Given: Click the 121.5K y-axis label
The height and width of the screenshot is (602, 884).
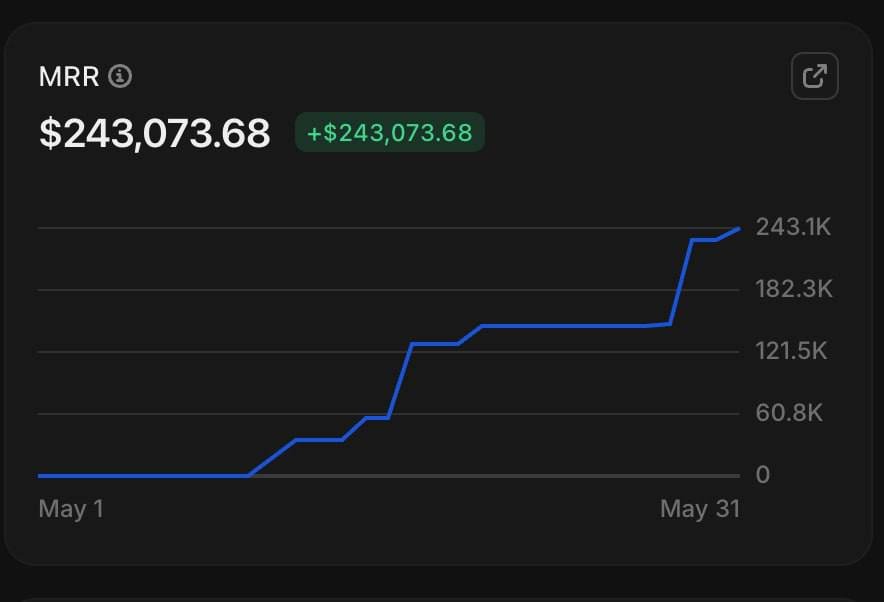Looking at the screenshot, I should (x=792, y=351).
